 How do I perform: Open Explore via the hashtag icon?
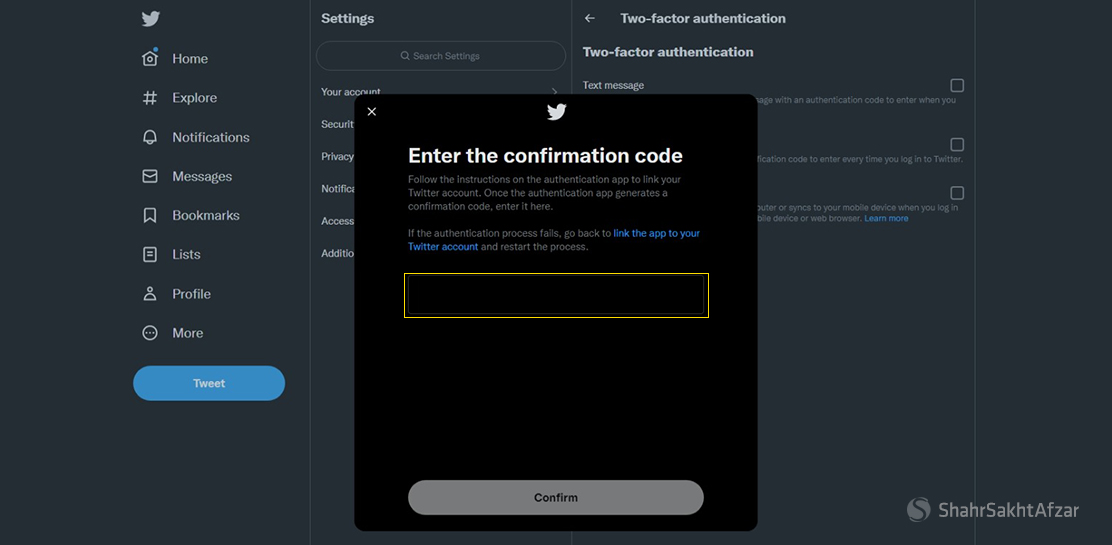150,98
